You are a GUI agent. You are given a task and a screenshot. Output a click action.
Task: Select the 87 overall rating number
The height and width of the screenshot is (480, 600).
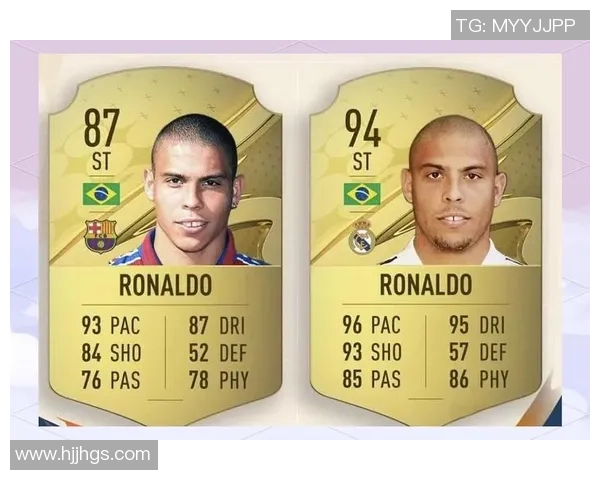click(x=101, y=128)
